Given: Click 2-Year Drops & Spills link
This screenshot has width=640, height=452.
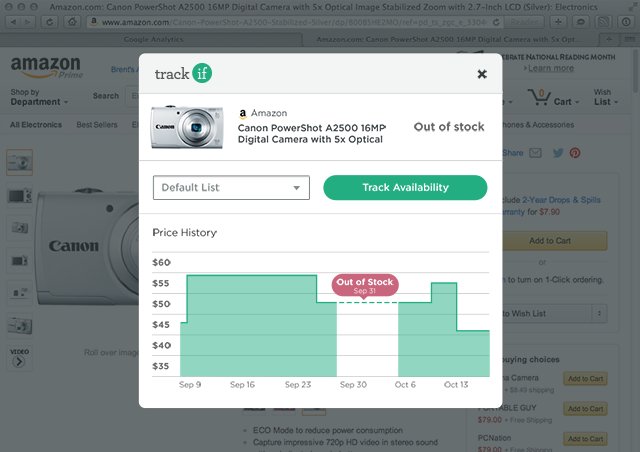Looking at the screenshot, I should 561,200.
